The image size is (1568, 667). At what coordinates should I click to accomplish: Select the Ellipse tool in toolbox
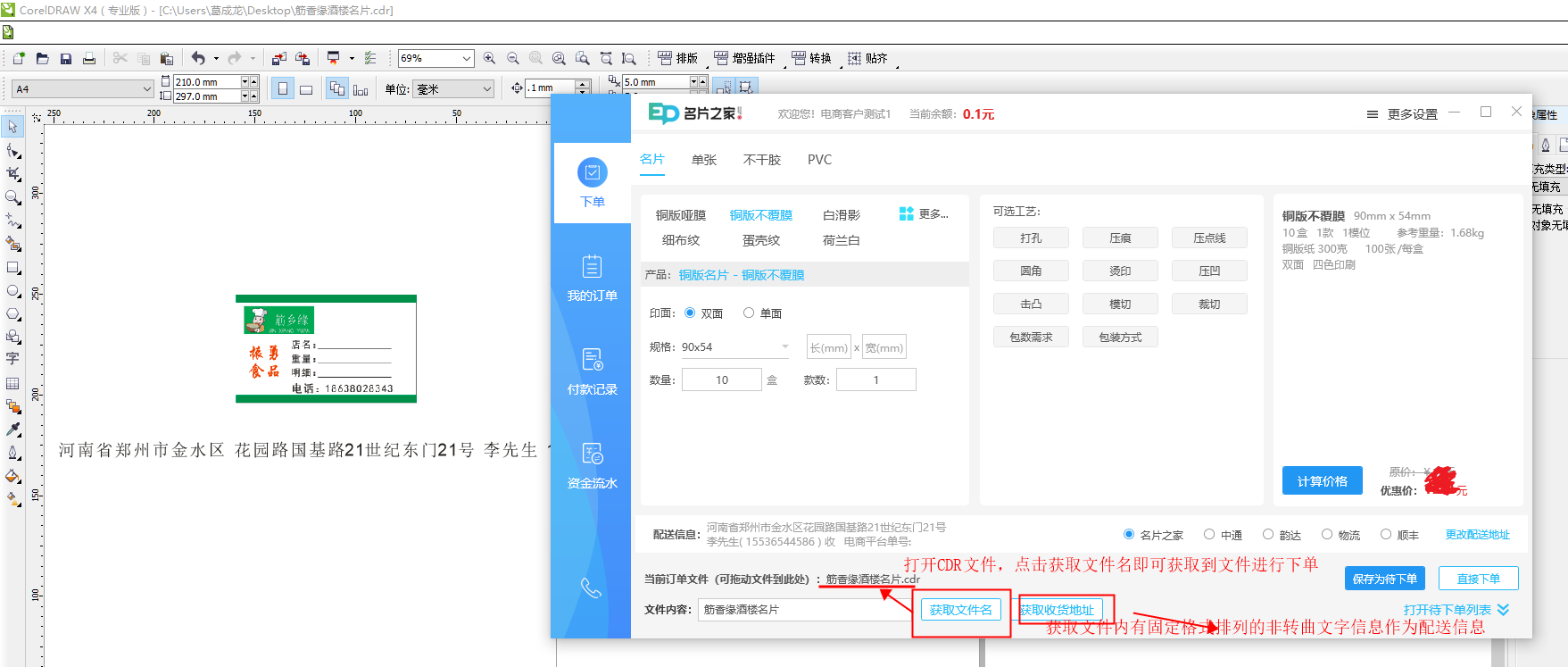12,291
